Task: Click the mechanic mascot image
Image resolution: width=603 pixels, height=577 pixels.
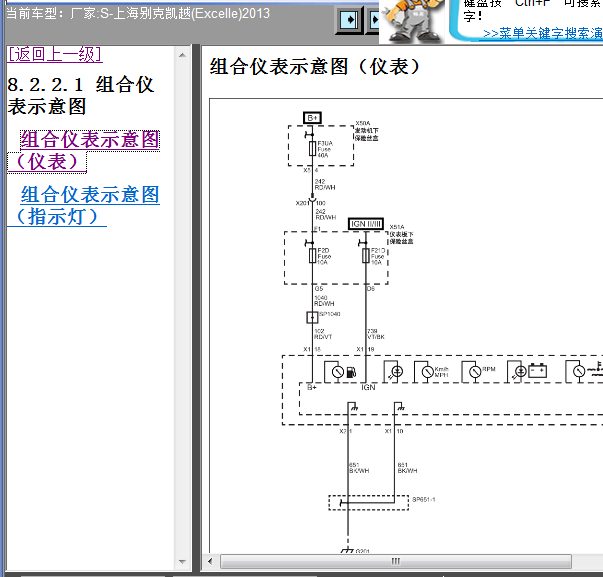Action: pyautogui.click(x=413, y=21)
